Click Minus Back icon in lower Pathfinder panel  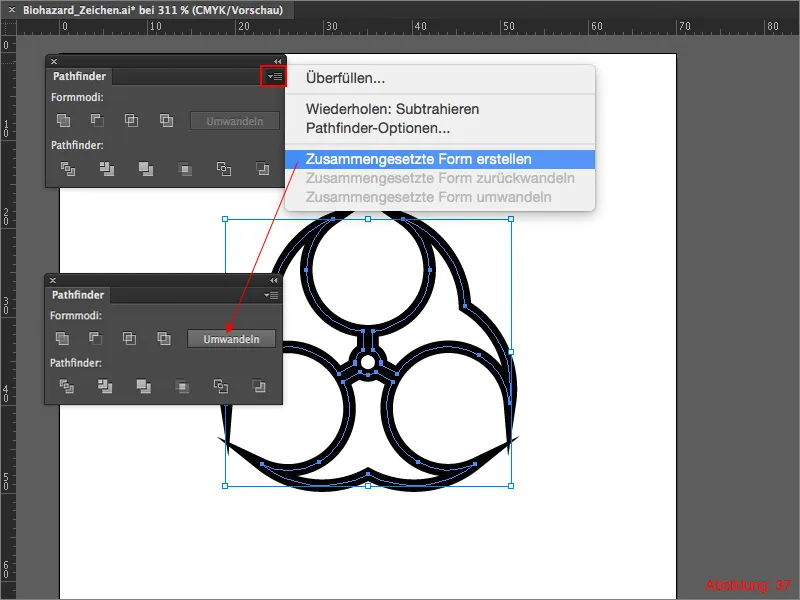pyautogui.click(x=259, y=386)
